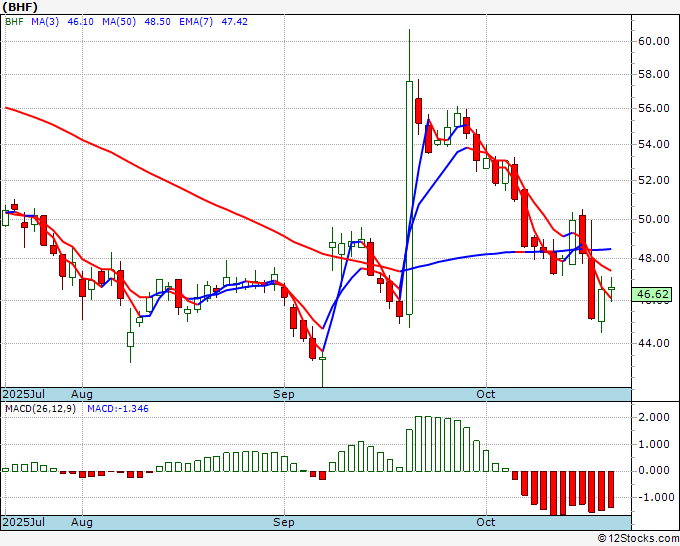The width and height of the screenshot is (680, 546).
Task: Click the MA(50) value 48.50
Action: 157,22
